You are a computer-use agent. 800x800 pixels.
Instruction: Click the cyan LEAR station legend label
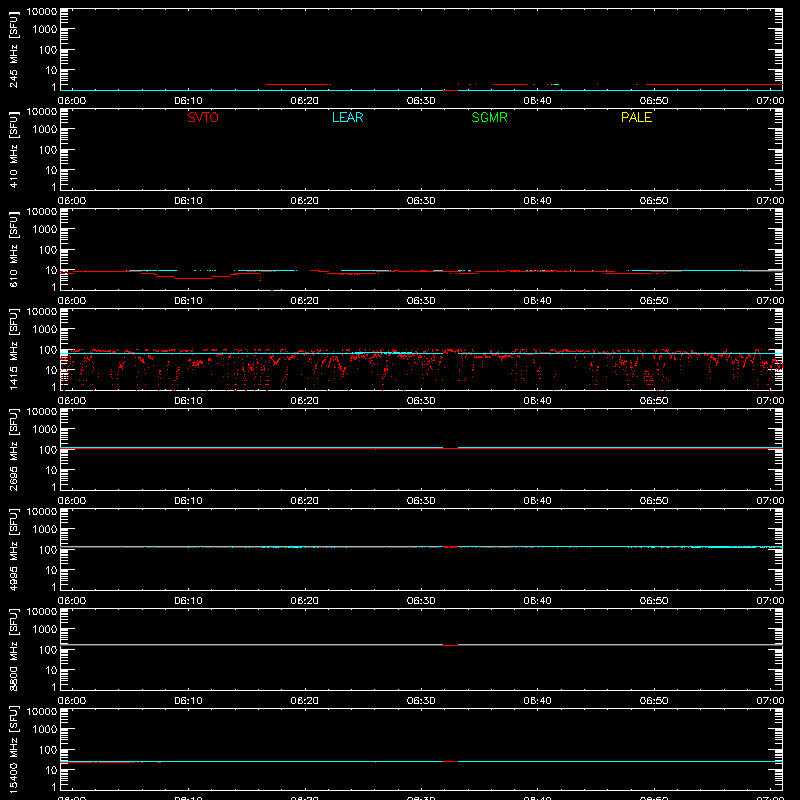(347, 117)
